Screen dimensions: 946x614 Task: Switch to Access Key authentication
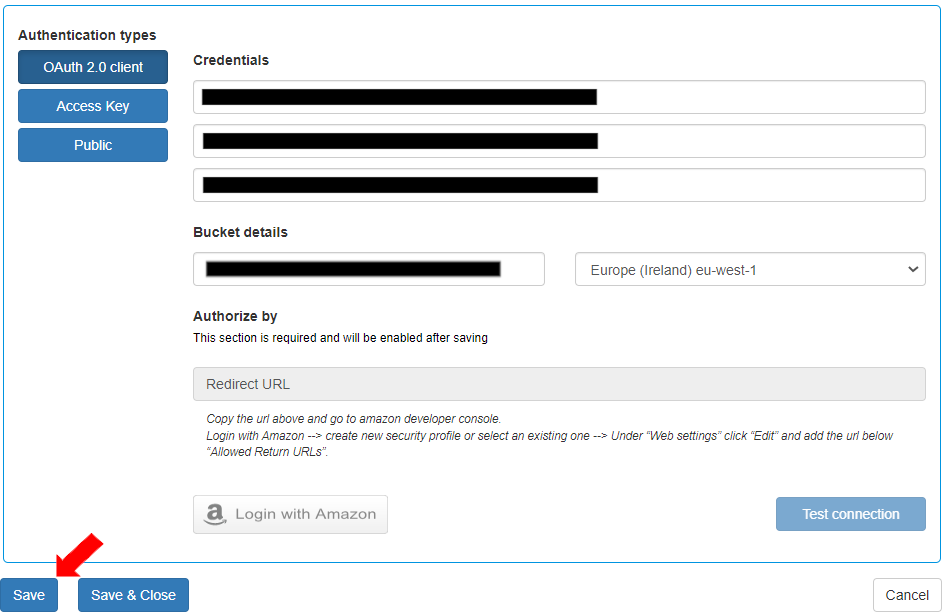point(93,106)
